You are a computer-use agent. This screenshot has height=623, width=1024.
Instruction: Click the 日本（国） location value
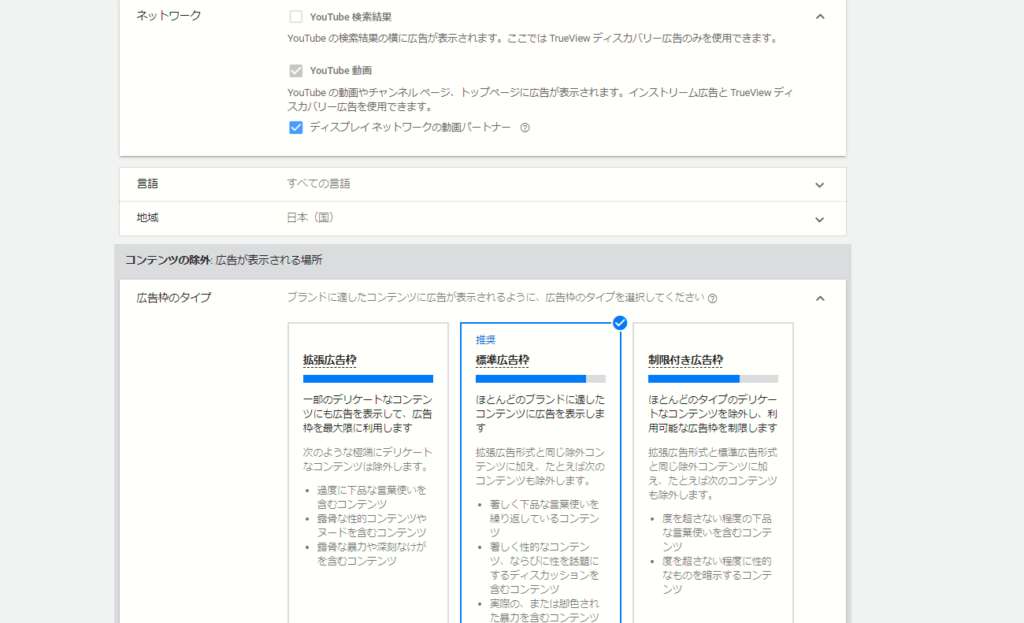(310, 217)
